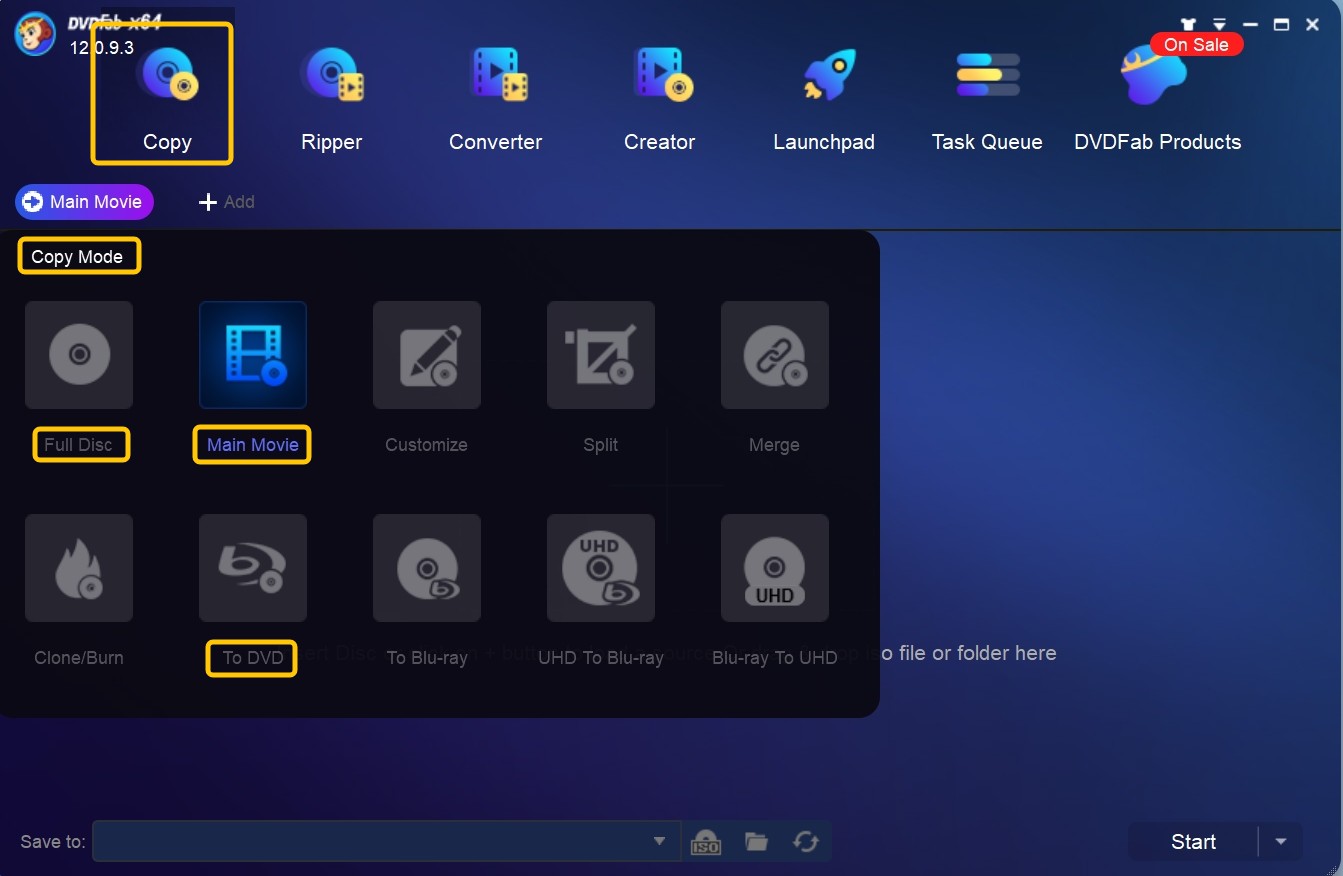Click the Clone/Burn label
1343x876 pixels.
pyautogui.click(x=79, y=658)
